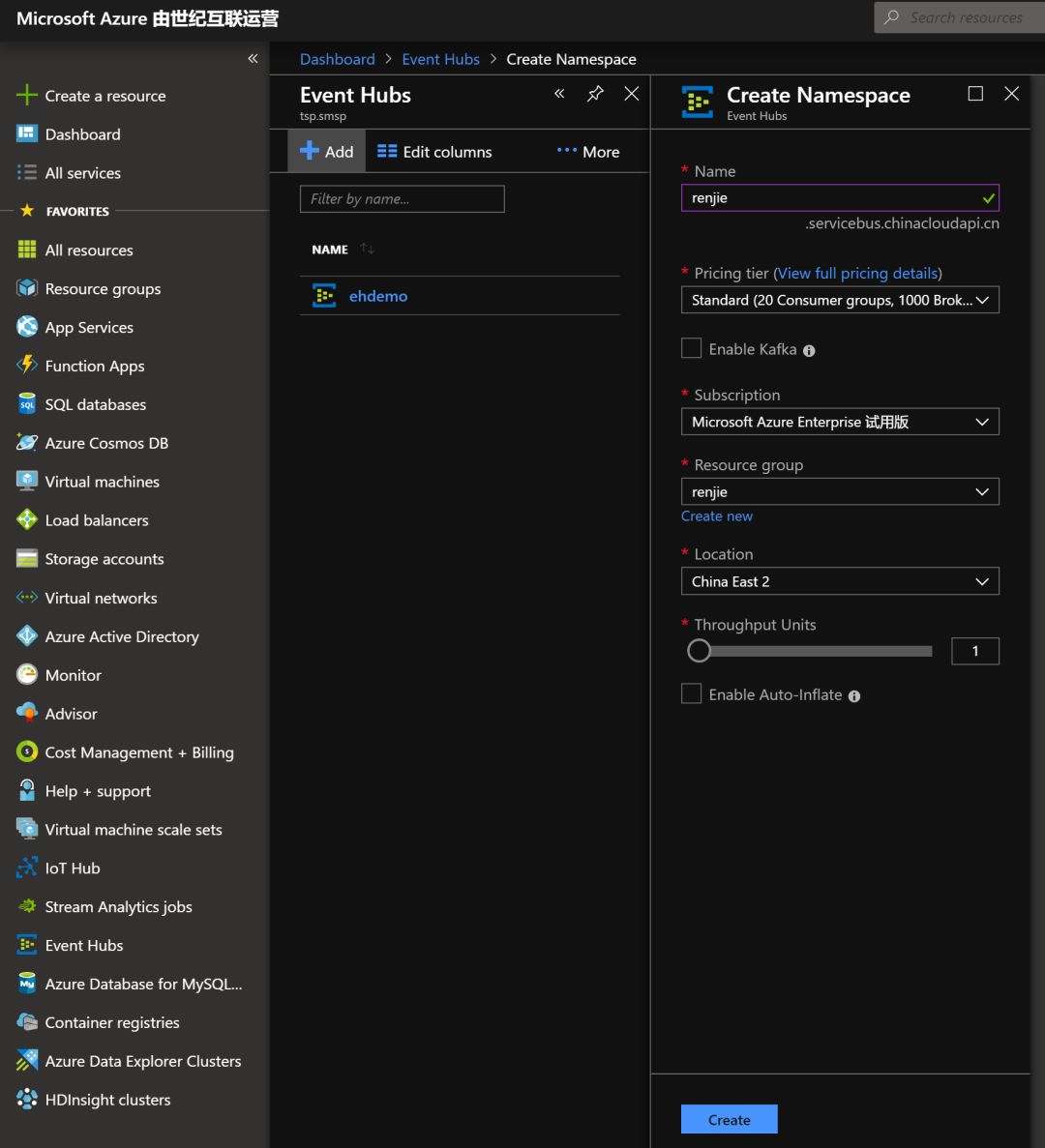Open the Subscription dropdown
Image resolution: width=1045 pixels, height=1148 pixels.
[x=839, y=422]
